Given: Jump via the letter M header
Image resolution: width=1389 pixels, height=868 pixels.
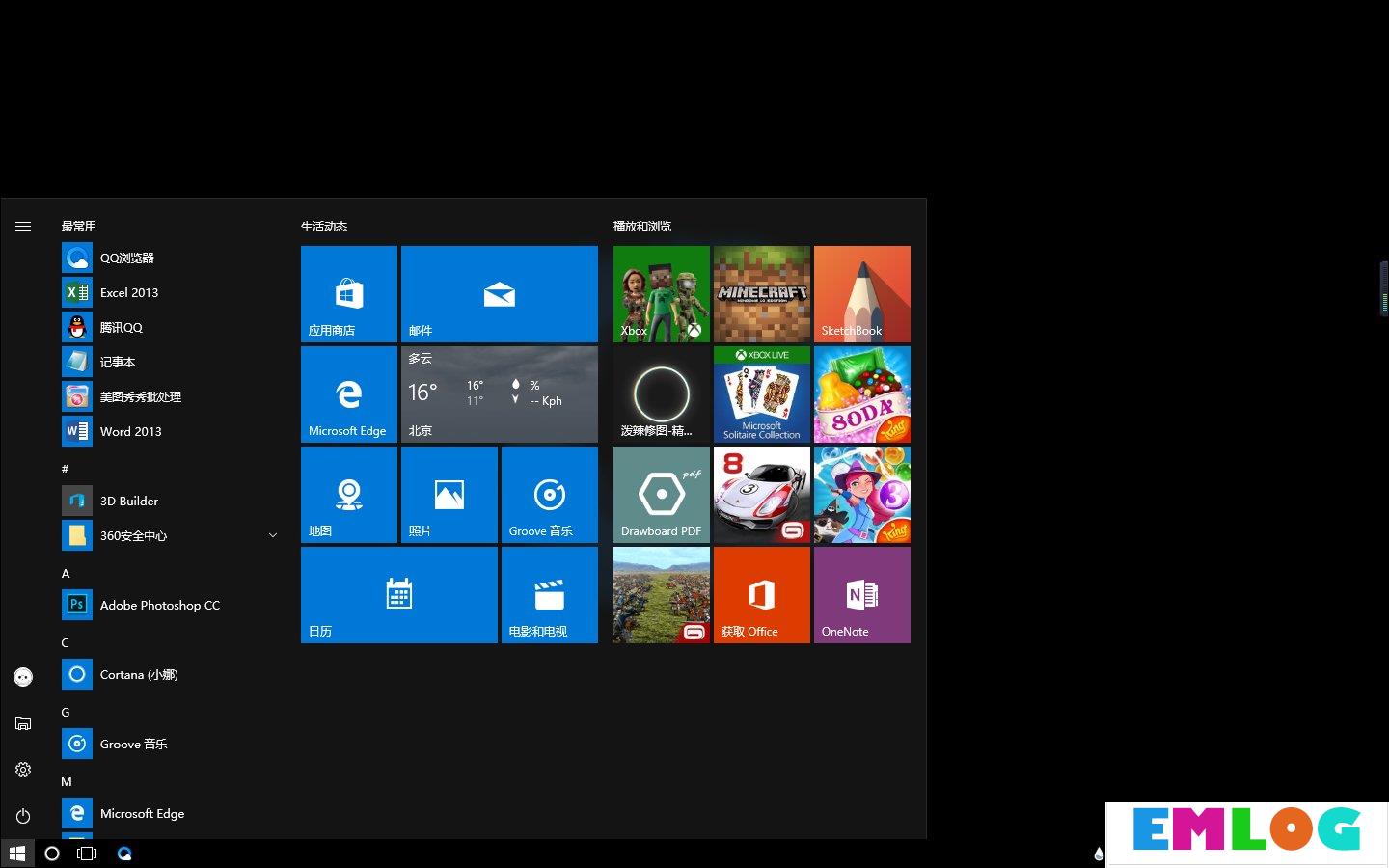Looking at the screenshot, I should pos(67,781).
